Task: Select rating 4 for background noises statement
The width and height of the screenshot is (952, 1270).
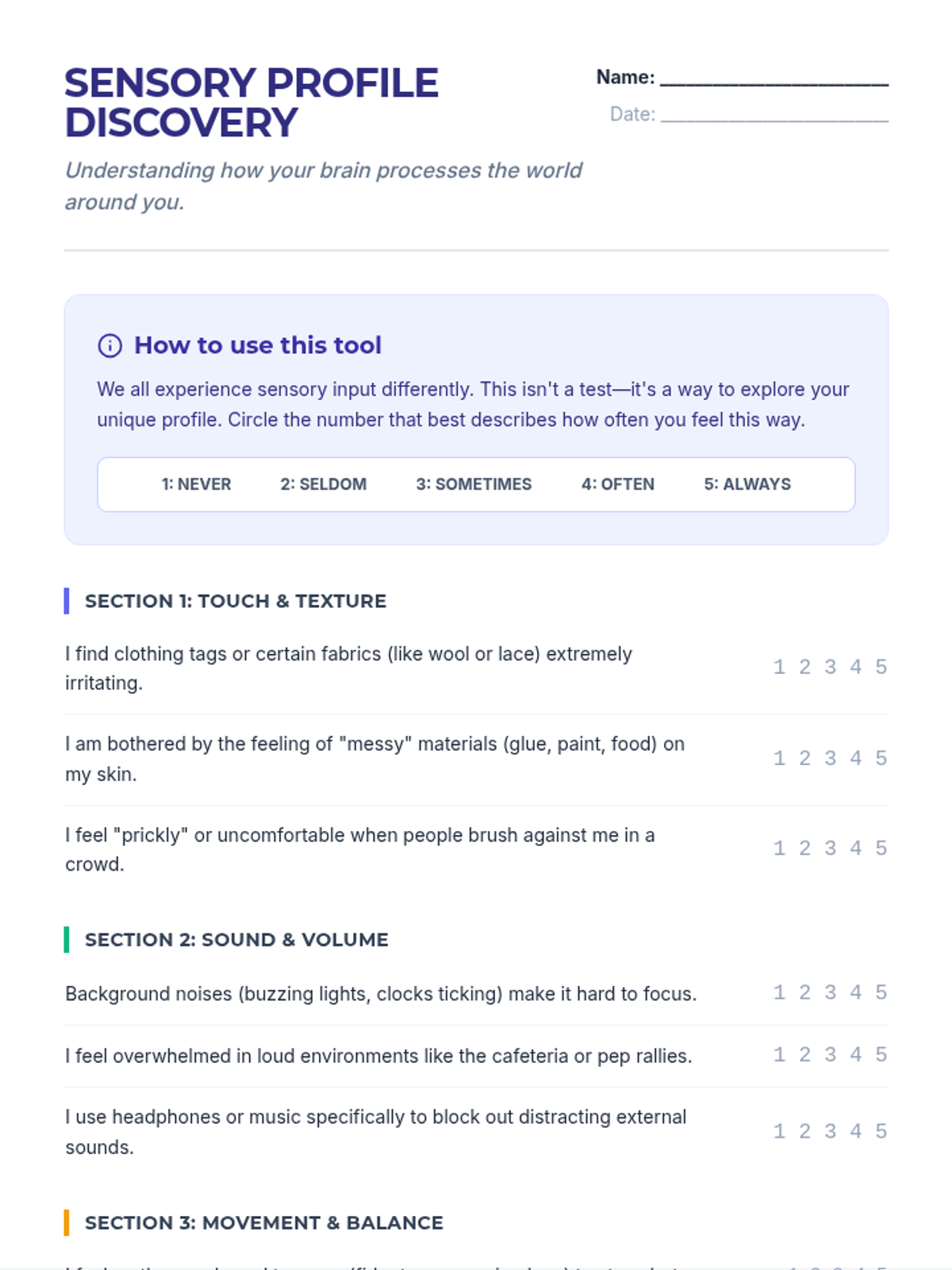Action: click(x=855, y=992)
